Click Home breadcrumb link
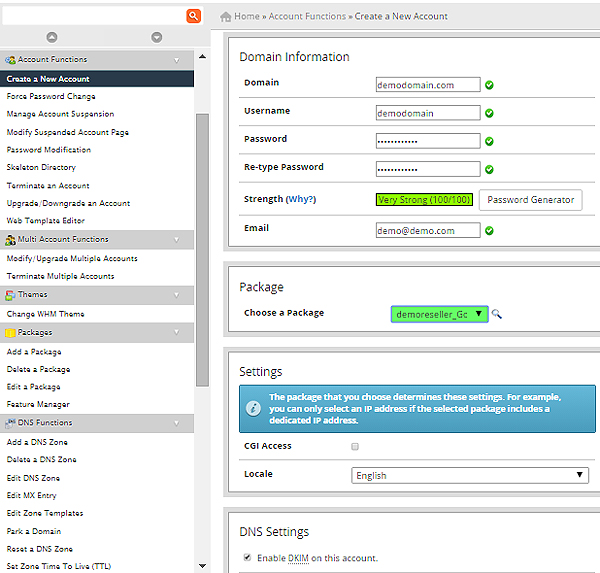Viewport: 600px width, 573px height. (x=247, y=16)
